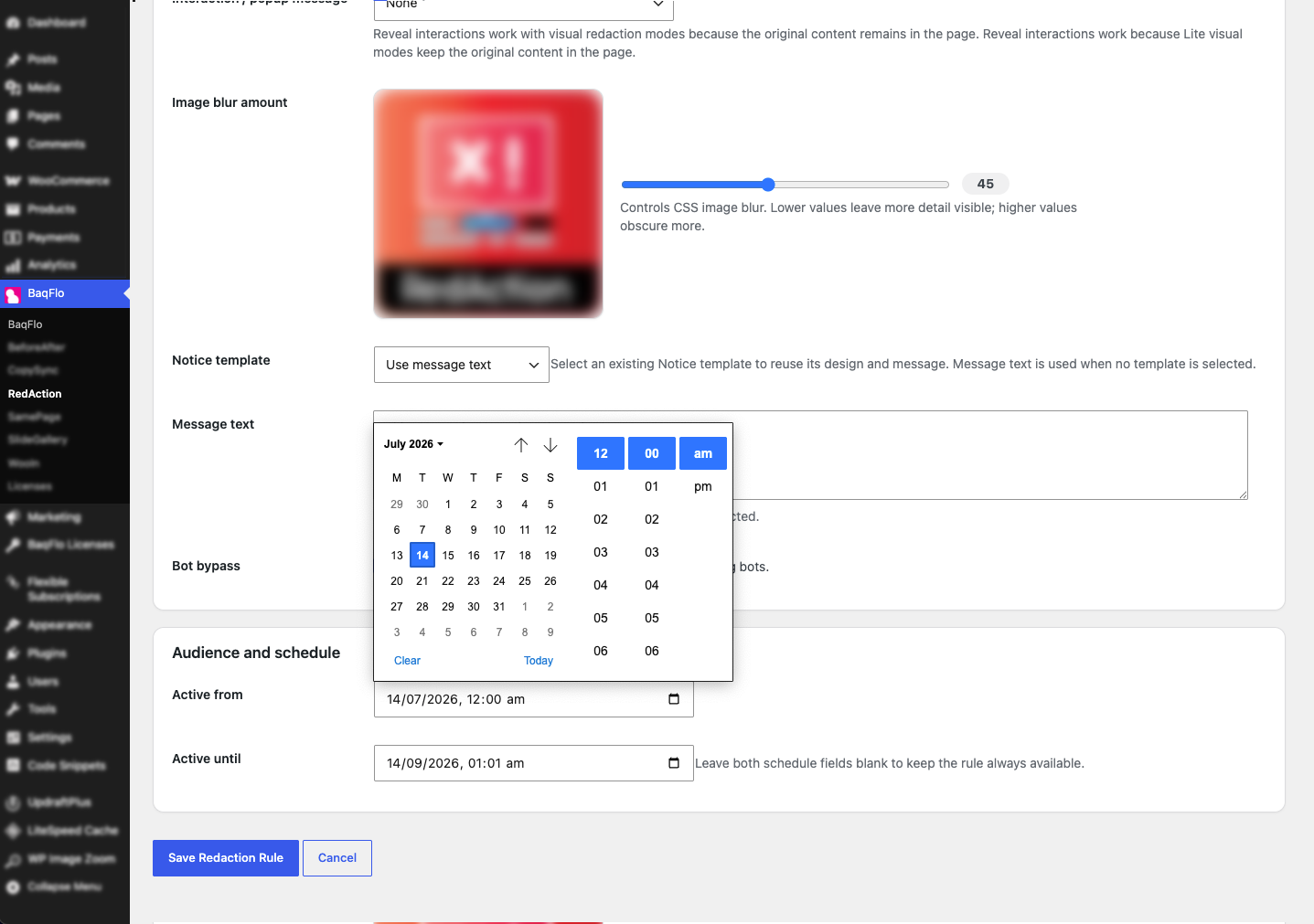1314x924 pixels.
Task: Select hour 03 in the time picker
Action: click(x=601, y=552)
